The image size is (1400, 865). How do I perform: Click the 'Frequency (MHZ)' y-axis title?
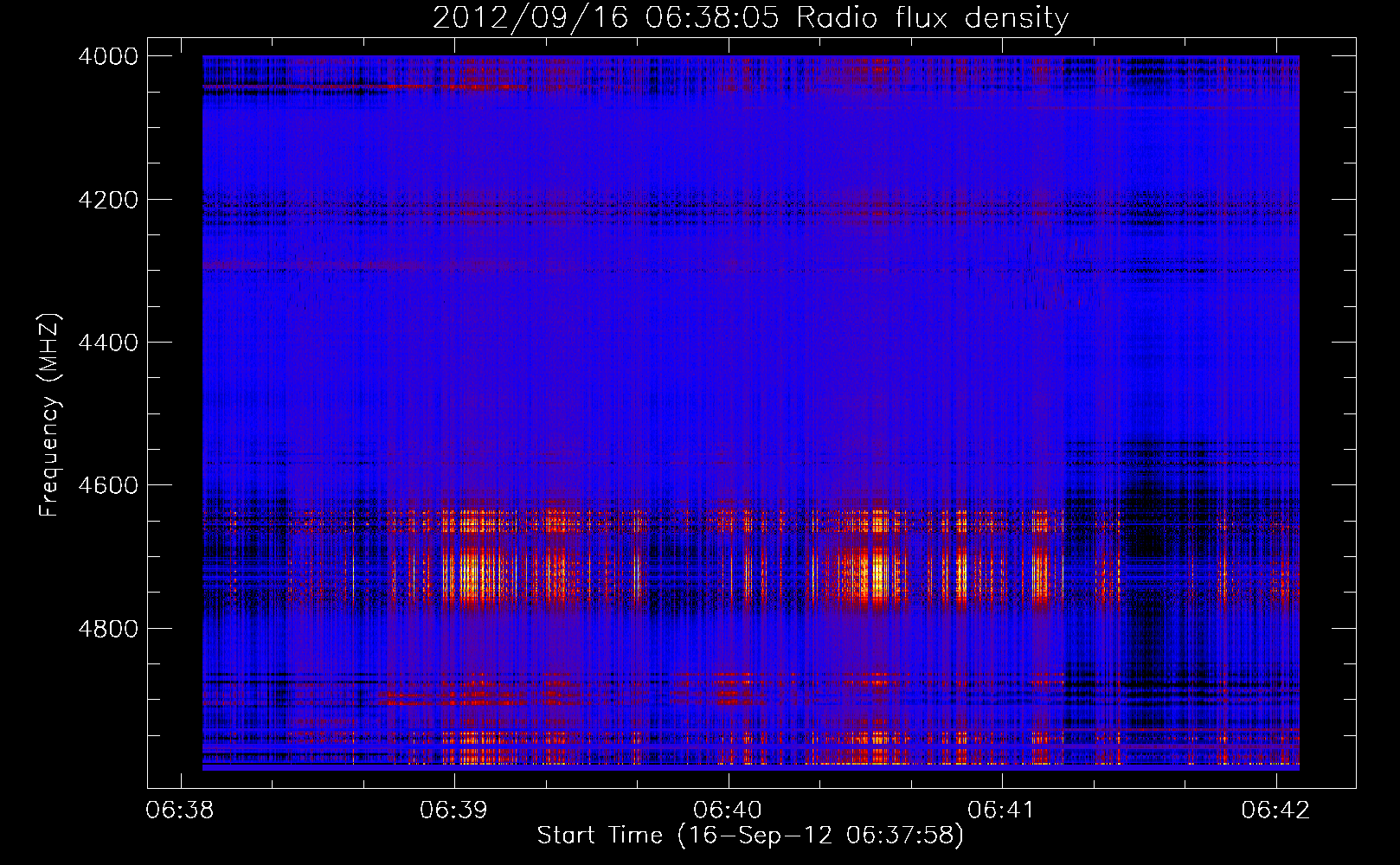50,415
